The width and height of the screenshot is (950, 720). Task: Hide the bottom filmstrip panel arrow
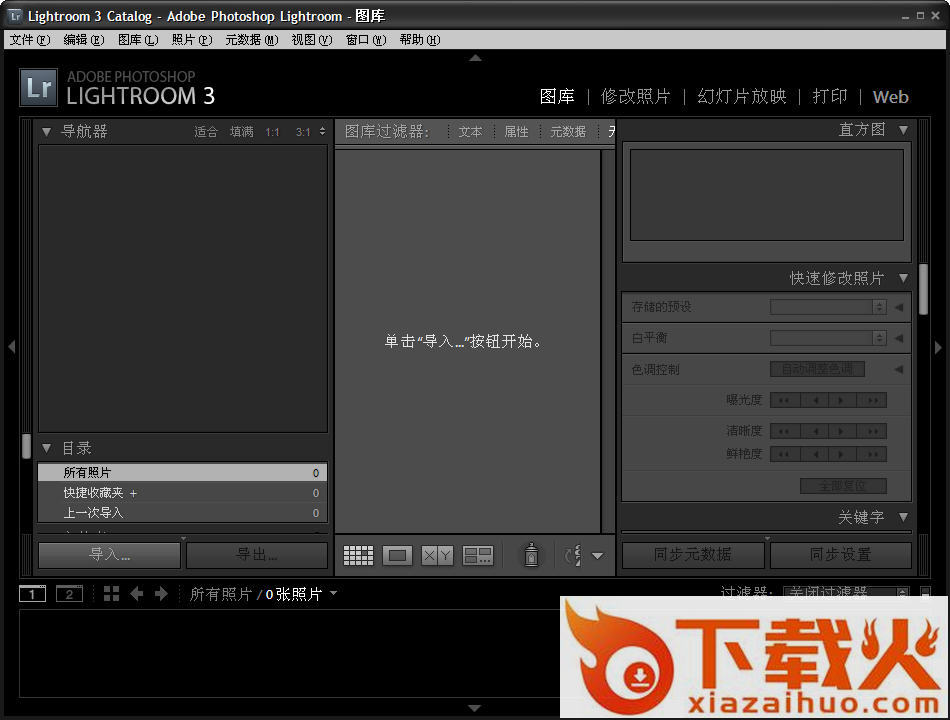tap(475, 708)
